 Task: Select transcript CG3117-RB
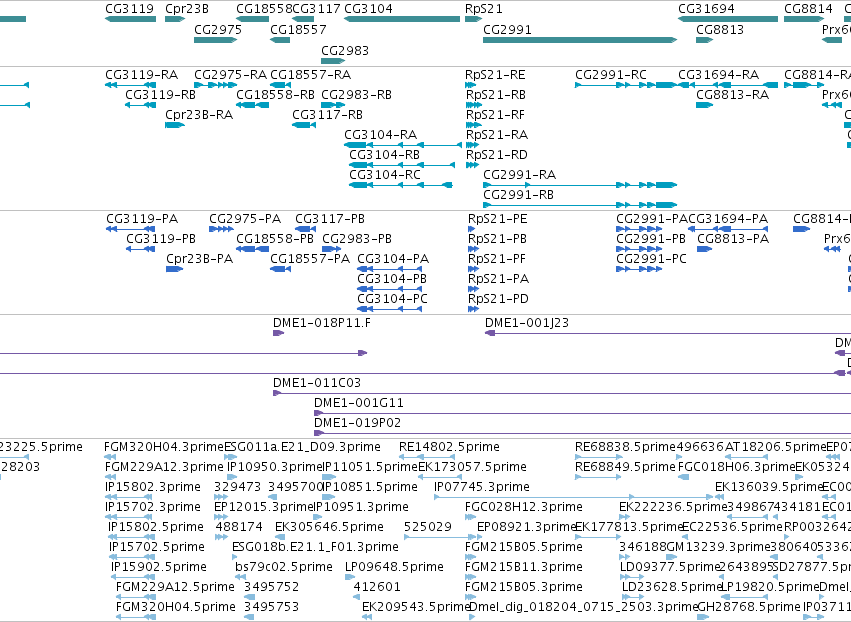(327, 115)
